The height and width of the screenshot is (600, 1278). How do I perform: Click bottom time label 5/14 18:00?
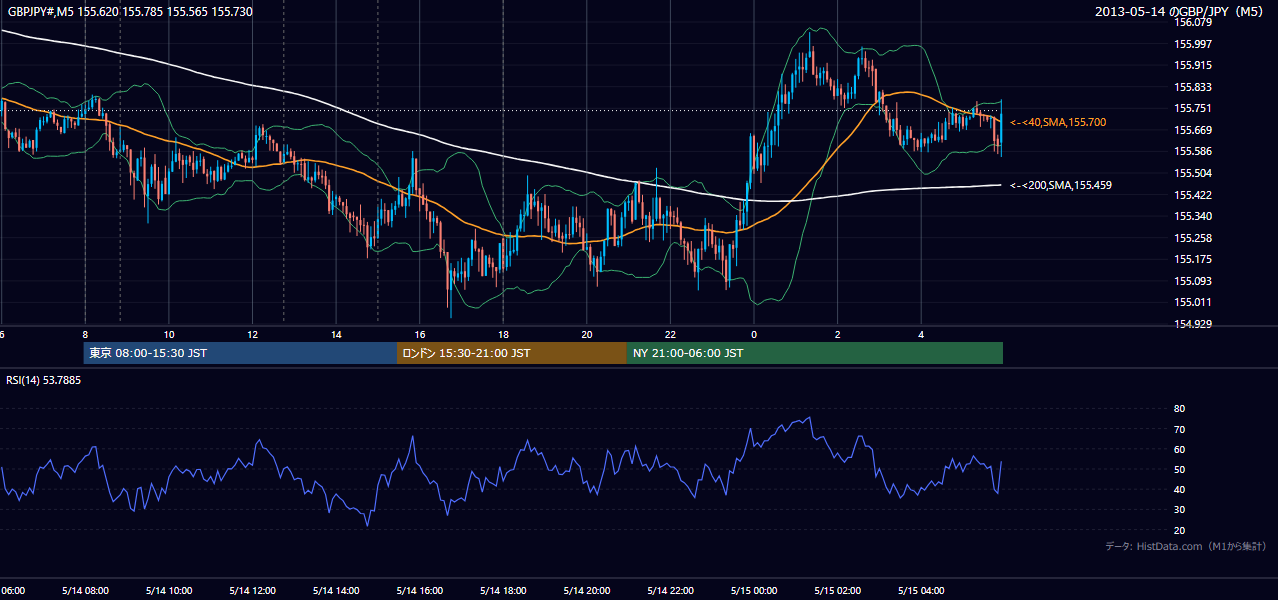tap(503, 590)
